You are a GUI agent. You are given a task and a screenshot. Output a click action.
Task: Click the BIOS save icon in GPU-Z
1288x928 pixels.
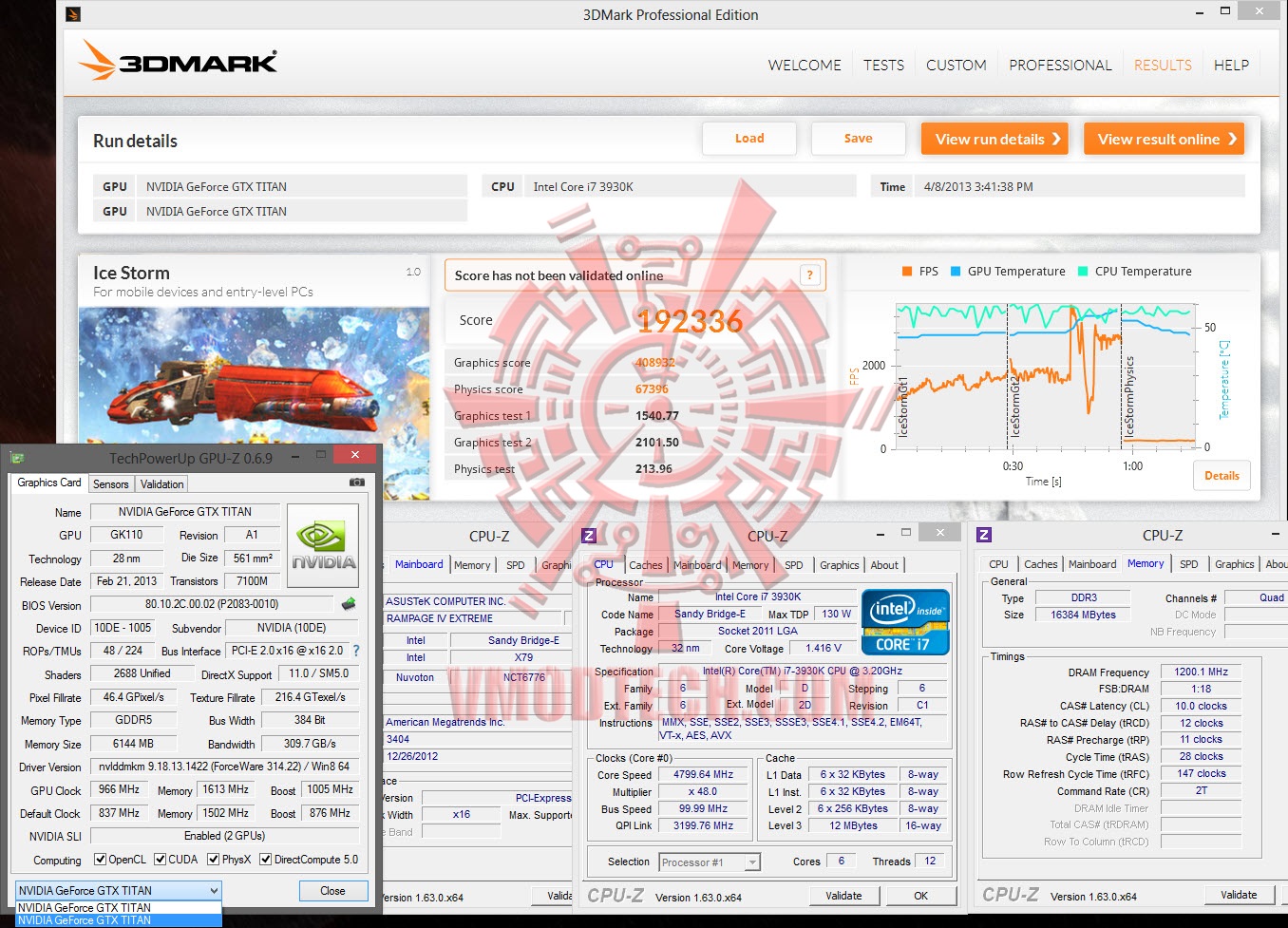point(349,604)
